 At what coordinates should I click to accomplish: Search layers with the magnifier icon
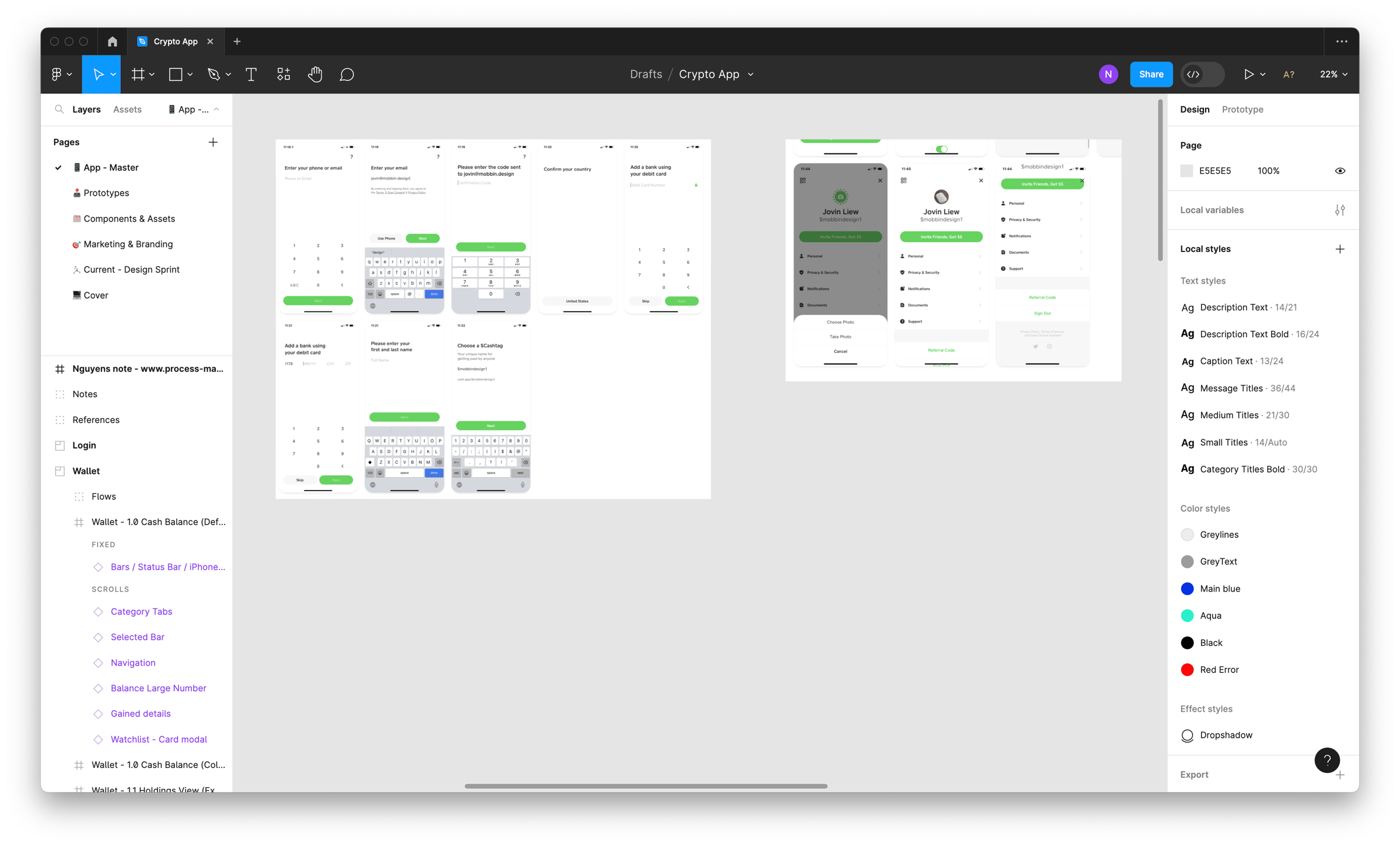tap(59, 109)
